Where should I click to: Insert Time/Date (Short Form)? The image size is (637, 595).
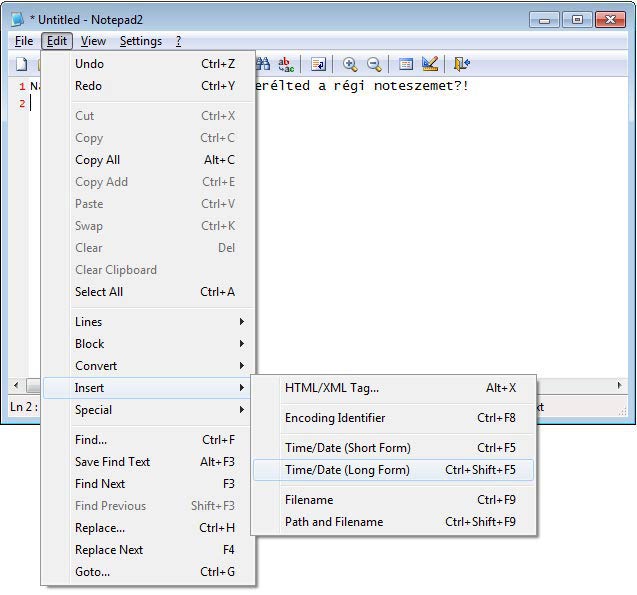pos(393,448)
